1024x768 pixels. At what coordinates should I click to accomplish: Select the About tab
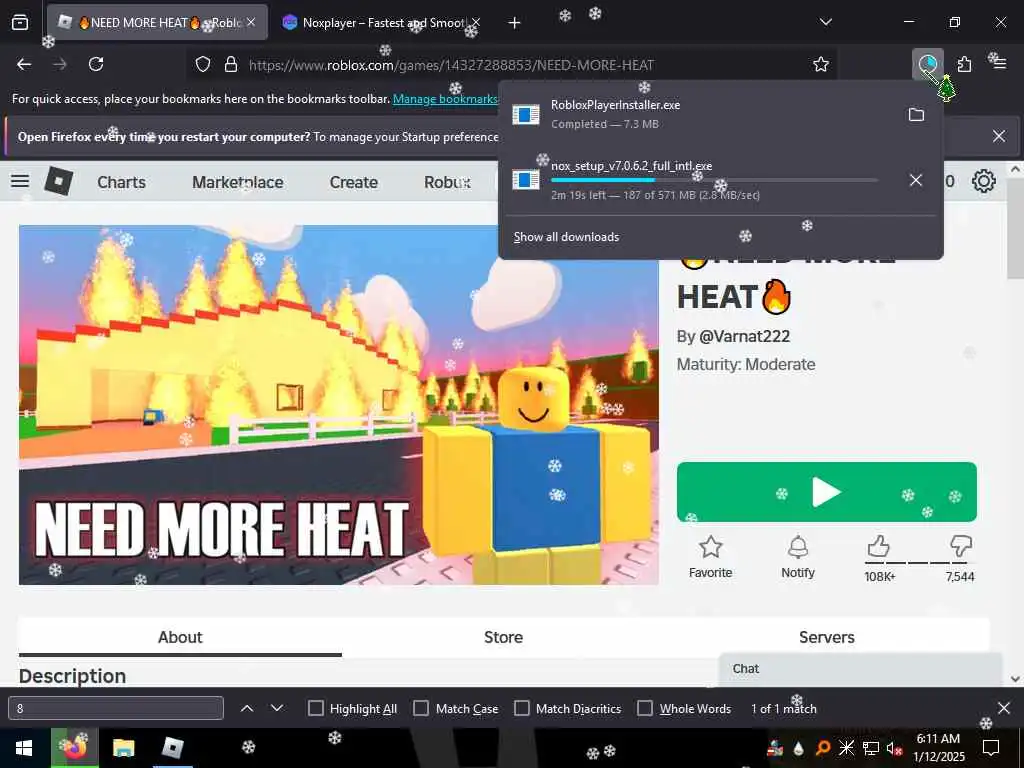click(x=180, y=637)
